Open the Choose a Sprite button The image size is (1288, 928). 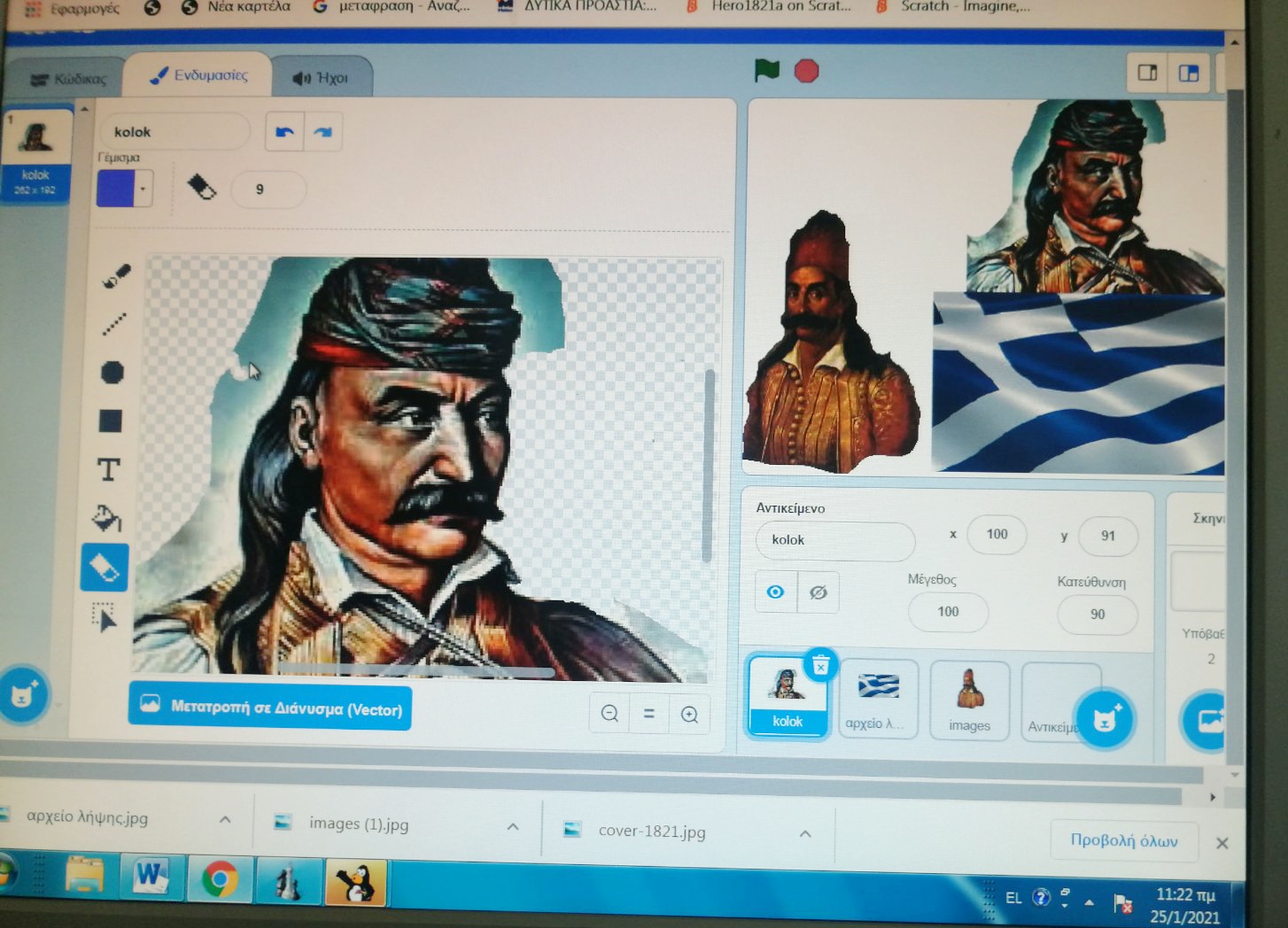point(1104,718)
